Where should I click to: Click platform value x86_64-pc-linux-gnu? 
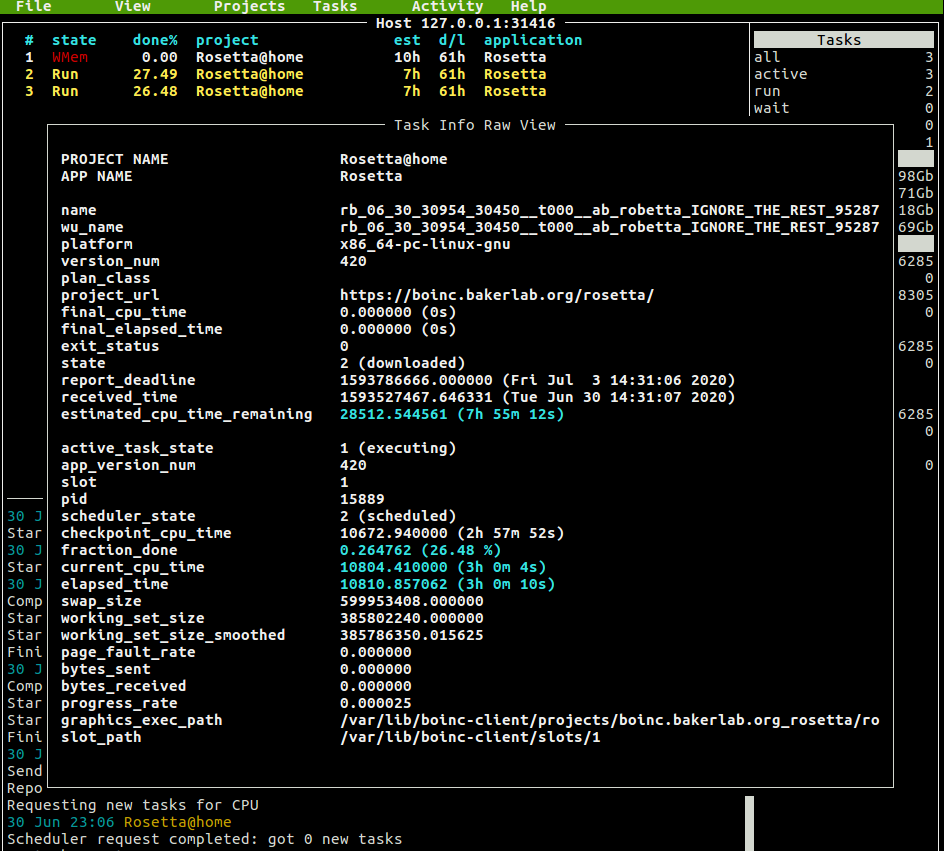(425, 244)
